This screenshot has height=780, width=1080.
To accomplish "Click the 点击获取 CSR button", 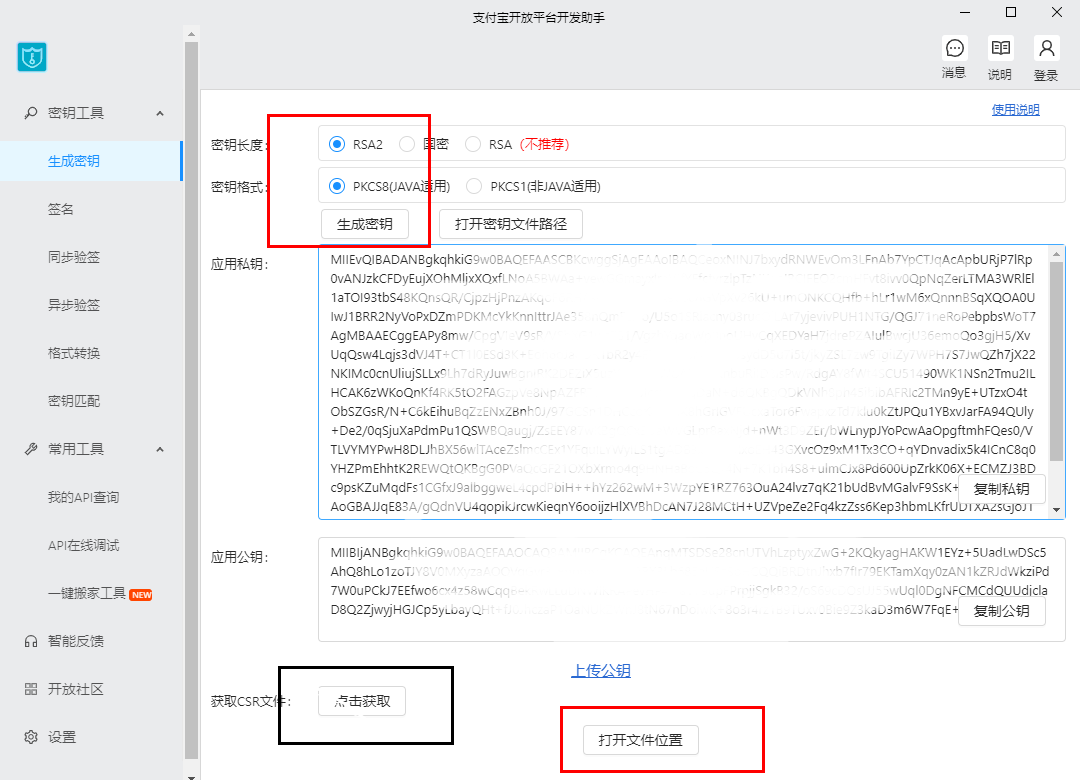I will tap(362, 701).
